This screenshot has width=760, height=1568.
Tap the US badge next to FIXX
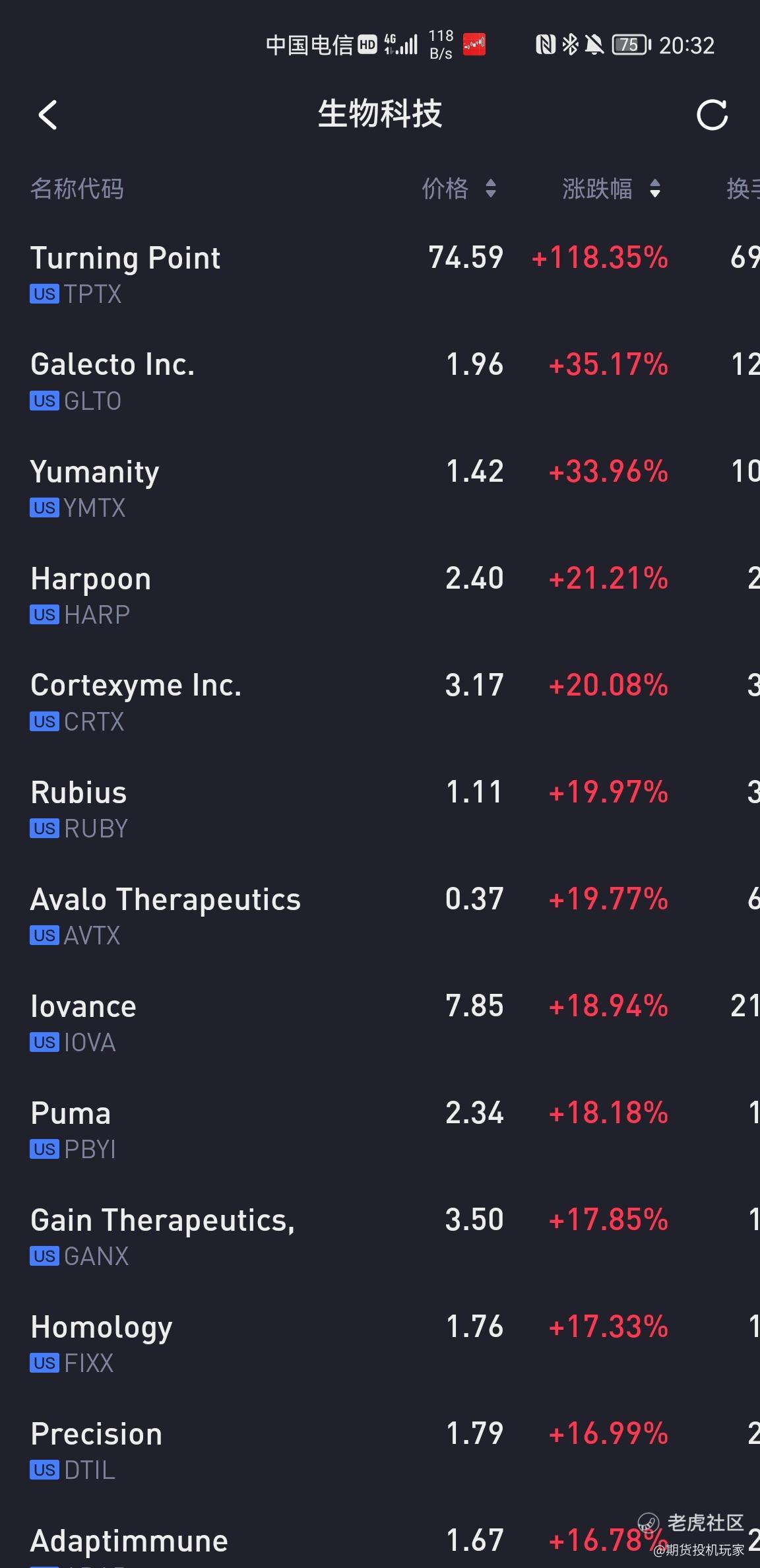[x=44, y=1363]
